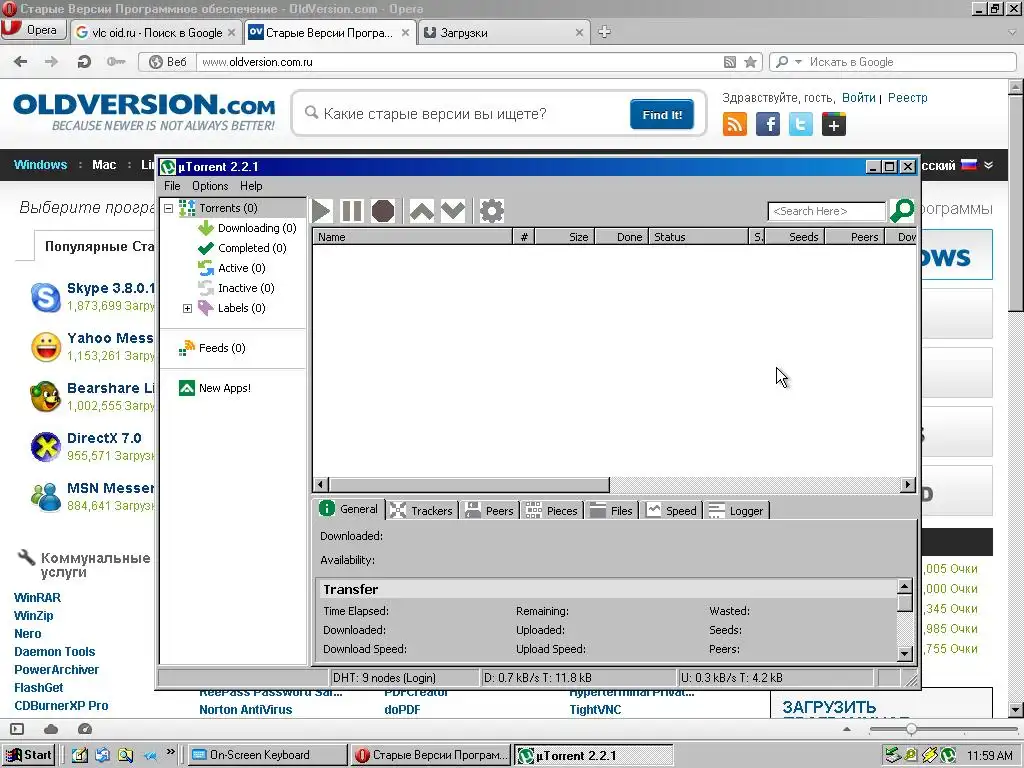
Task: Sort torrents by Size column
Action: tap(565, 237)
